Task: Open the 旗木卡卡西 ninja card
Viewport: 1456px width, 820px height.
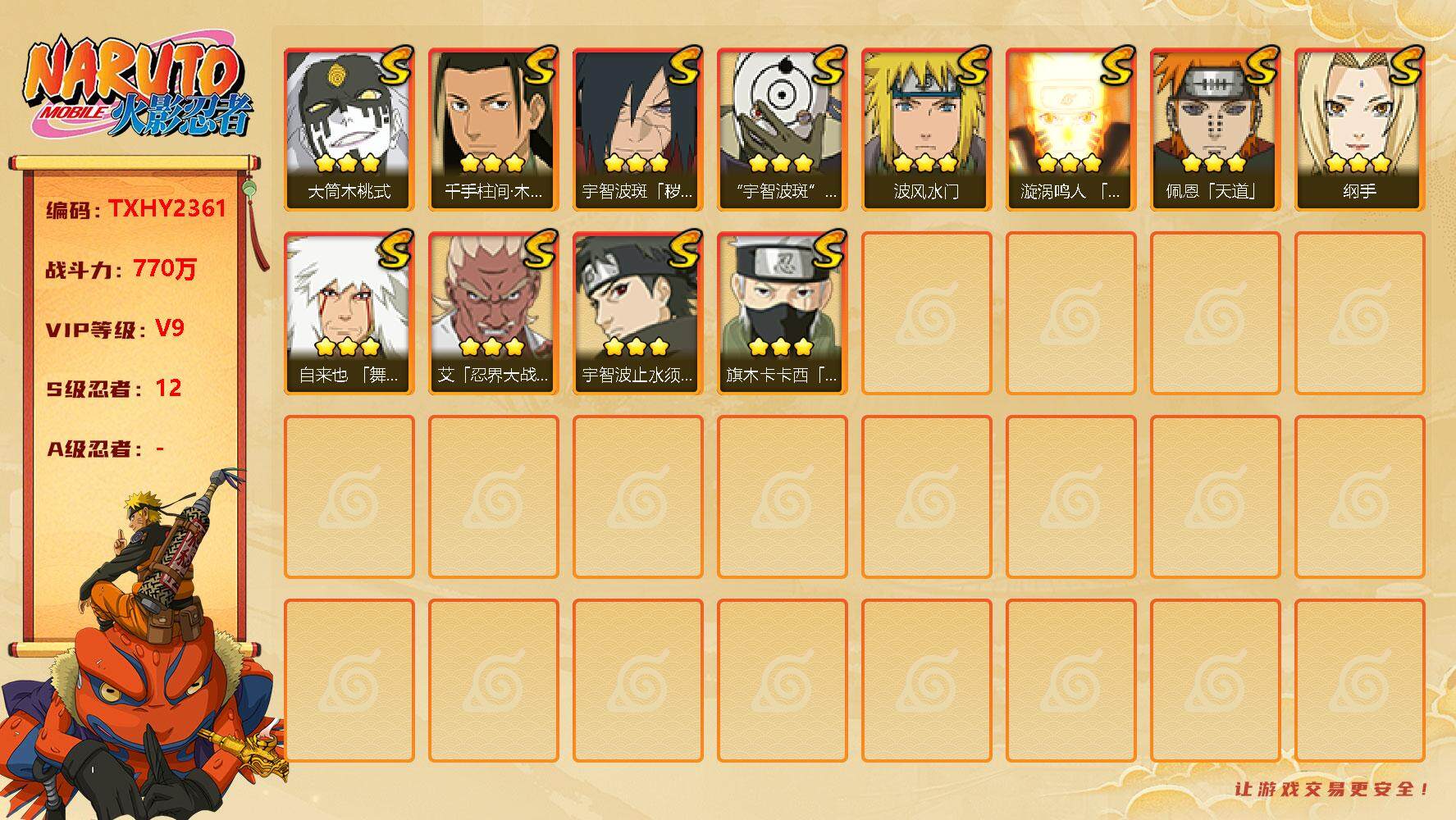Action: (782, 313)
